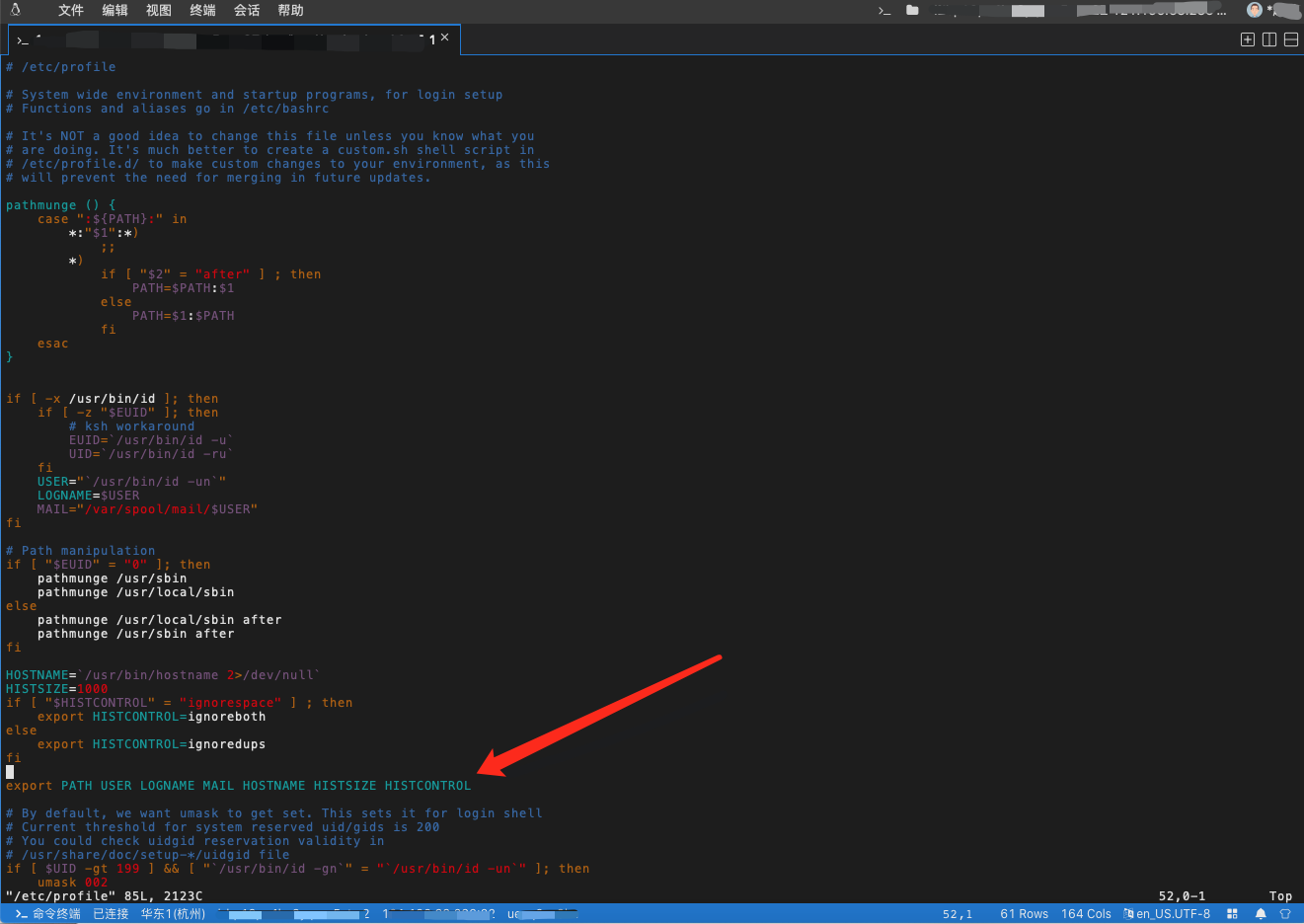1304x924 pixels.
Task: Open the 会话 (Session) menu
Action: click(x=247, y=10)
